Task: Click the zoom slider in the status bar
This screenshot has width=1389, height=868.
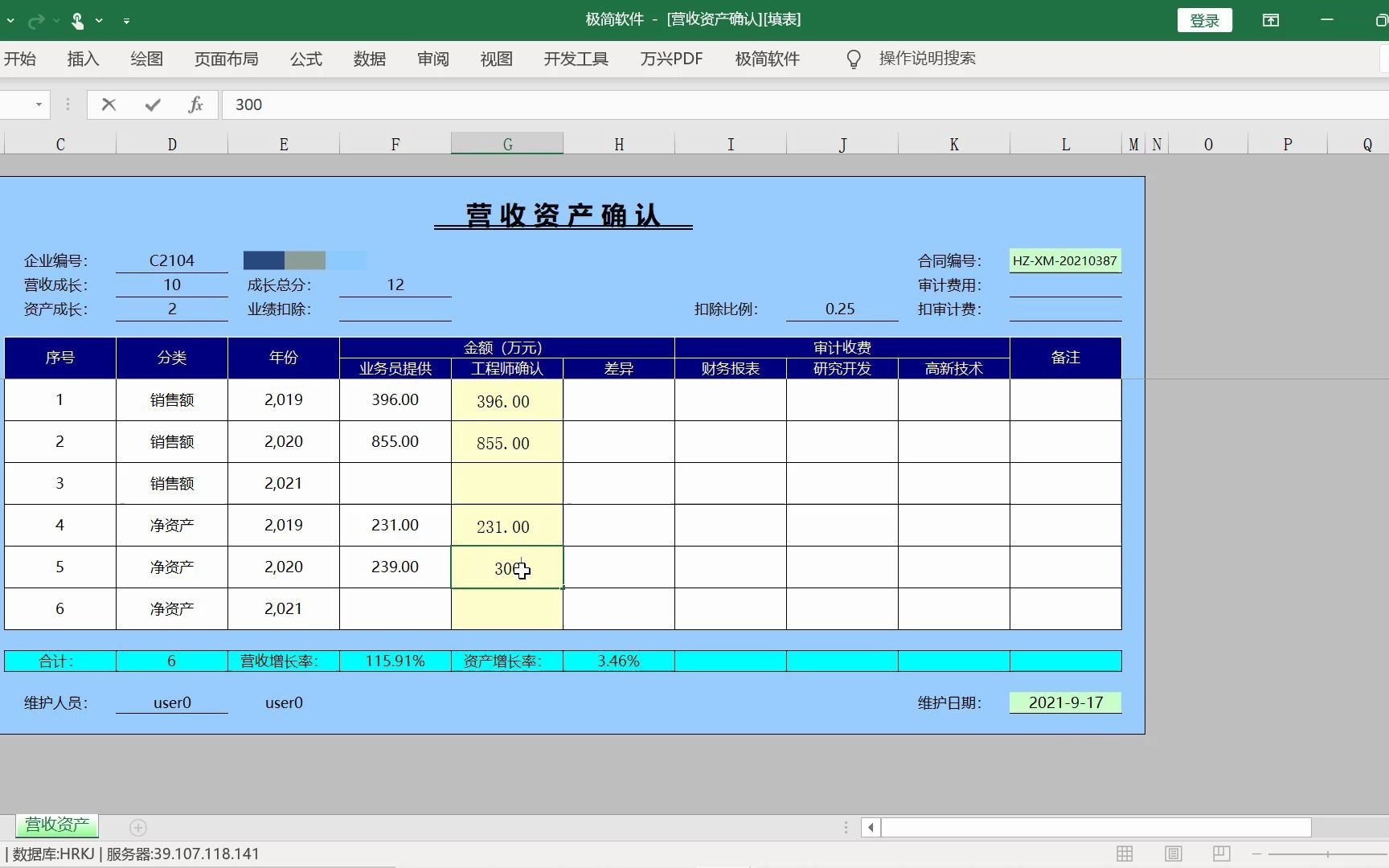Action: click(1328, 854)
